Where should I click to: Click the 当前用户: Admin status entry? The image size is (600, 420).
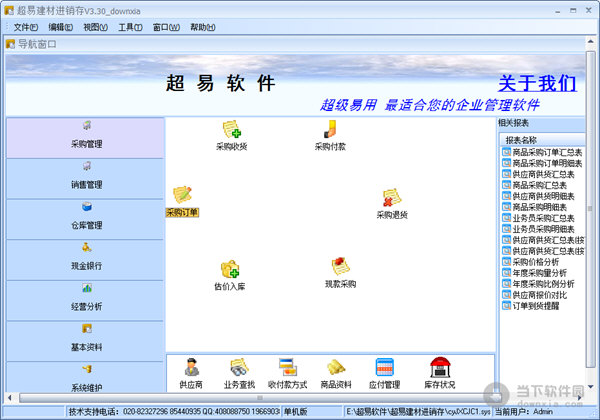click(524, 412)
